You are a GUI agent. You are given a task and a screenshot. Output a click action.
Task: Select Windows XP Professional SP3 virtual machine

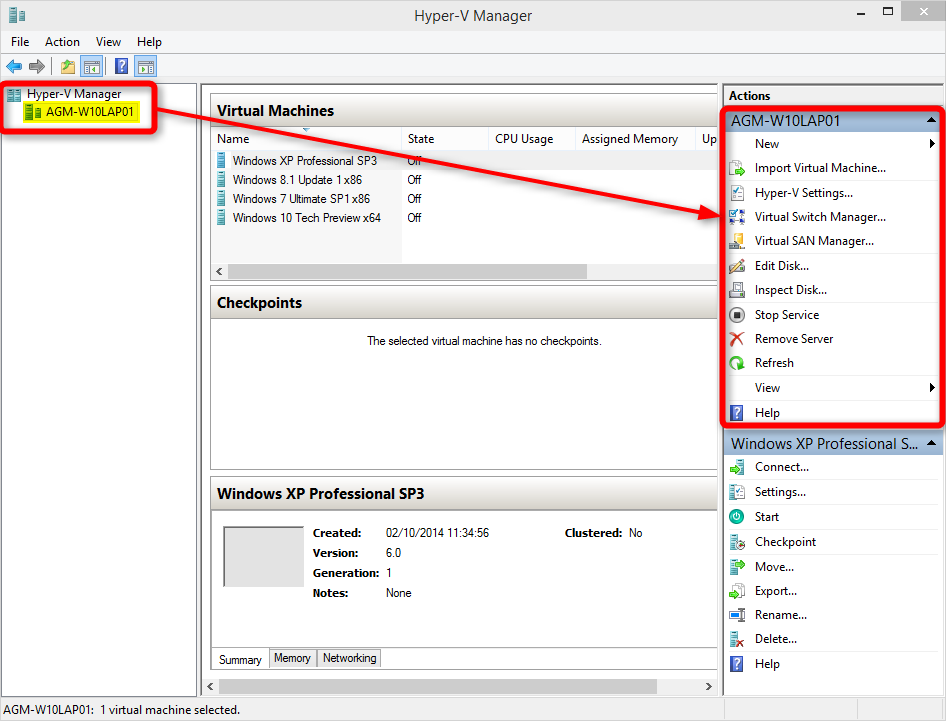coord(305,161)
